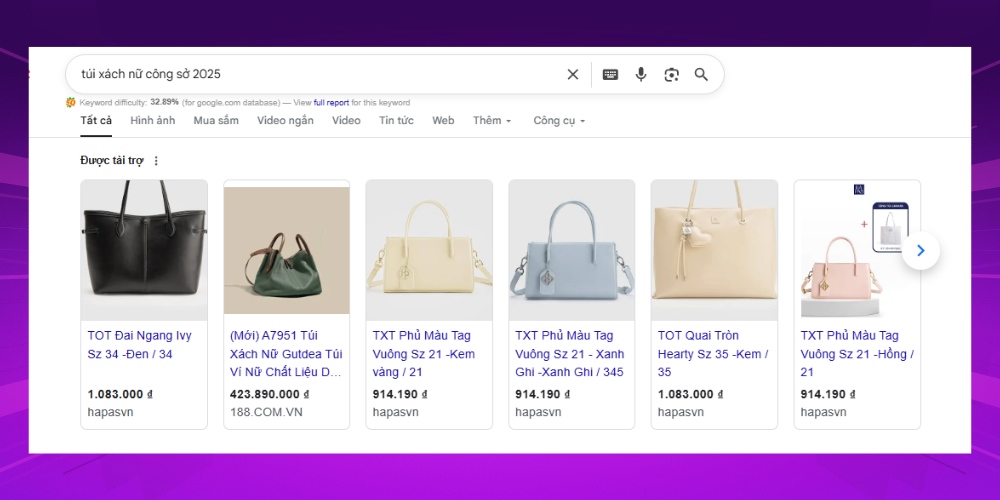This screenshot has height=500, width=1000.
Task: View the green Gutdea handbag image
Action: tap(286, 250)
